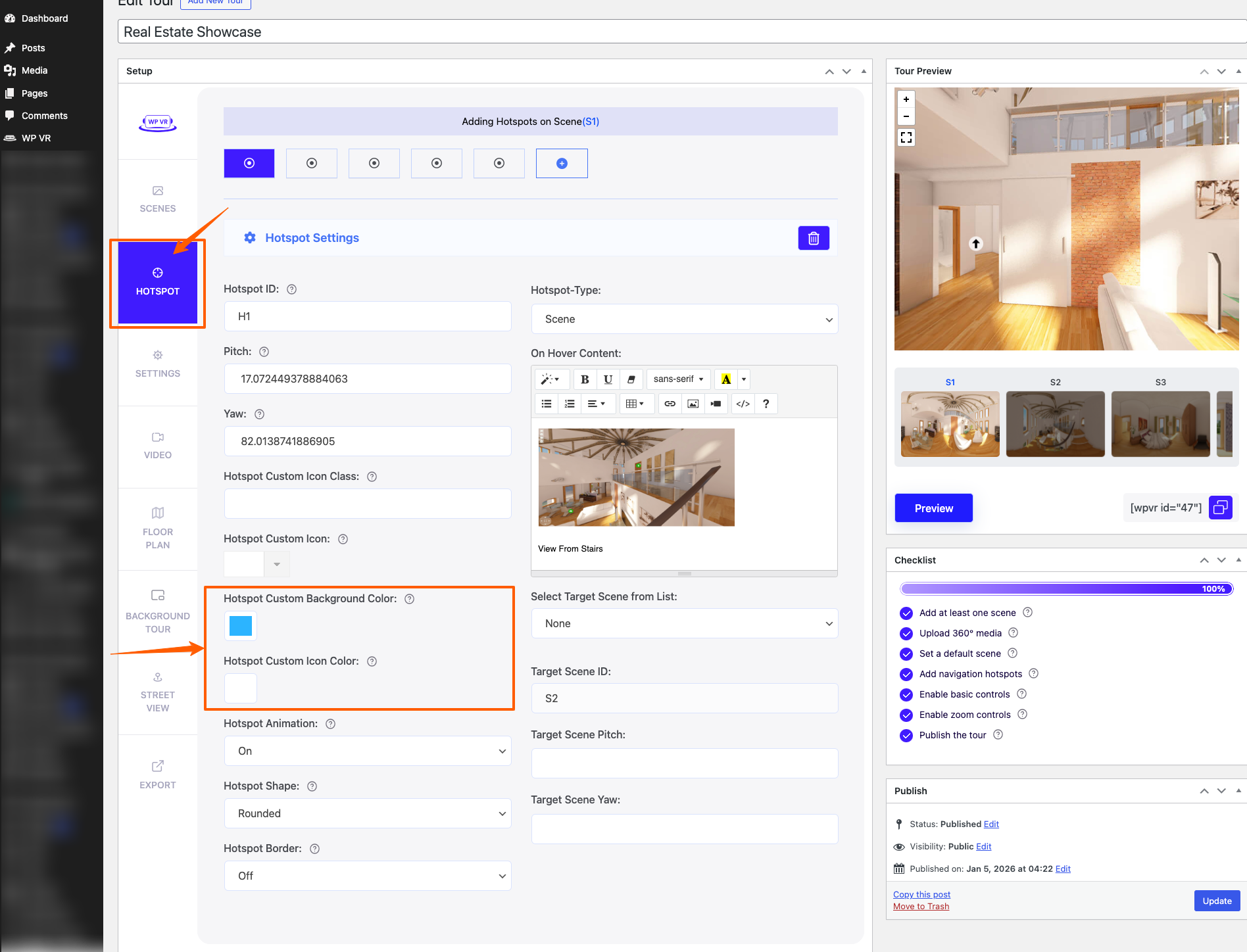Image resolution: width=1247 pixels, height=952 pixels.
Task: Open the Hotspot Shape dropdown
Action: pos(367,813)
